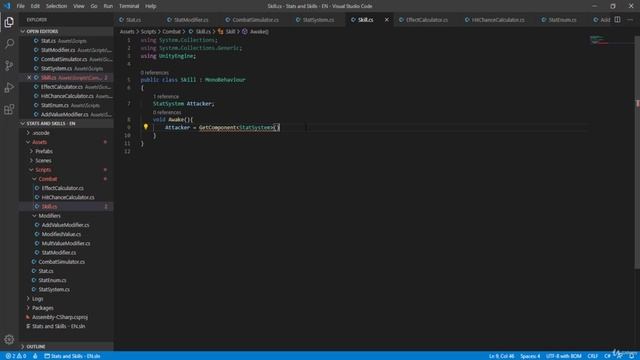The height and width of the screenshot is (360, 640).
Task: Click the CRLF end of line indicator
Action: (593, 356)
